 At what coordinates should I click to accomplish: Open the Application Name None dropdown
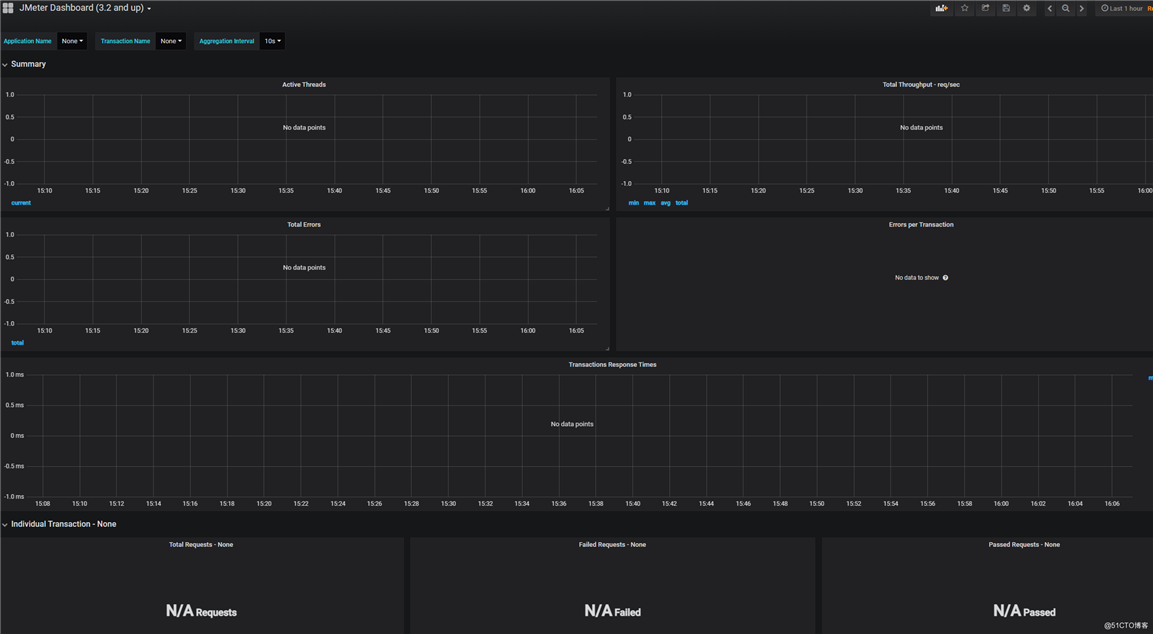tap(72, 41)
